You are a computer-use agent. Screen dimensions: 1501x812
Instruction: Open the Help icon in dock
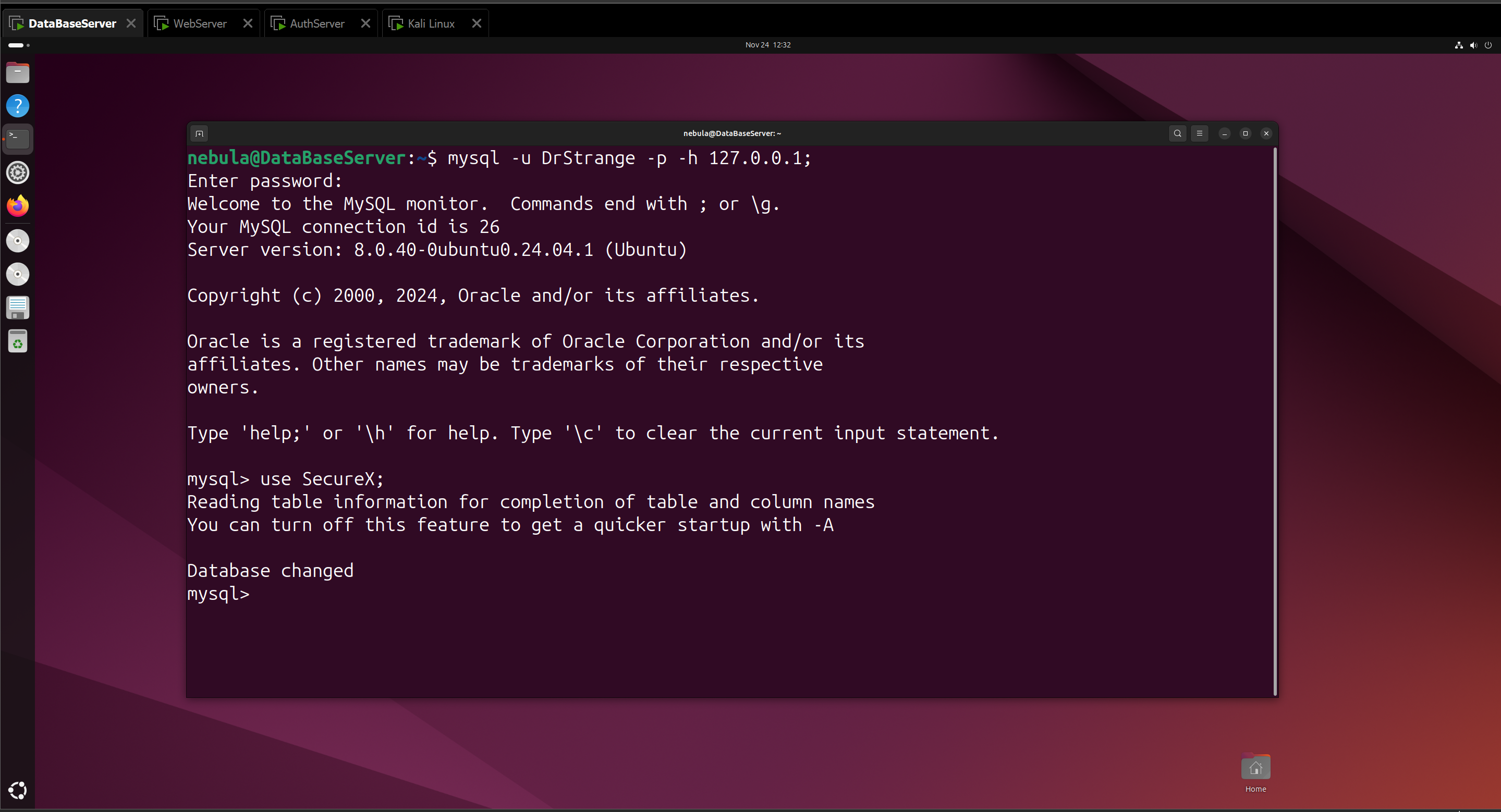[x=18, y=106]
